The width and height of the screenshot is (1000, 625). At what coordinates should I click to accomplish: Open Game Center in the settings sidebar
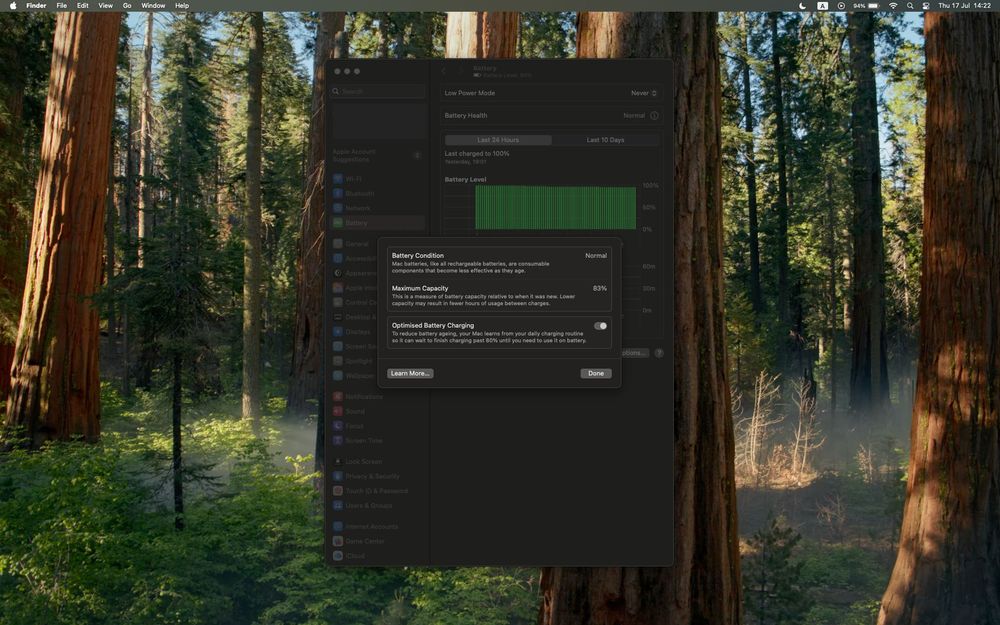pyautogui.click(x=378, y=541)
